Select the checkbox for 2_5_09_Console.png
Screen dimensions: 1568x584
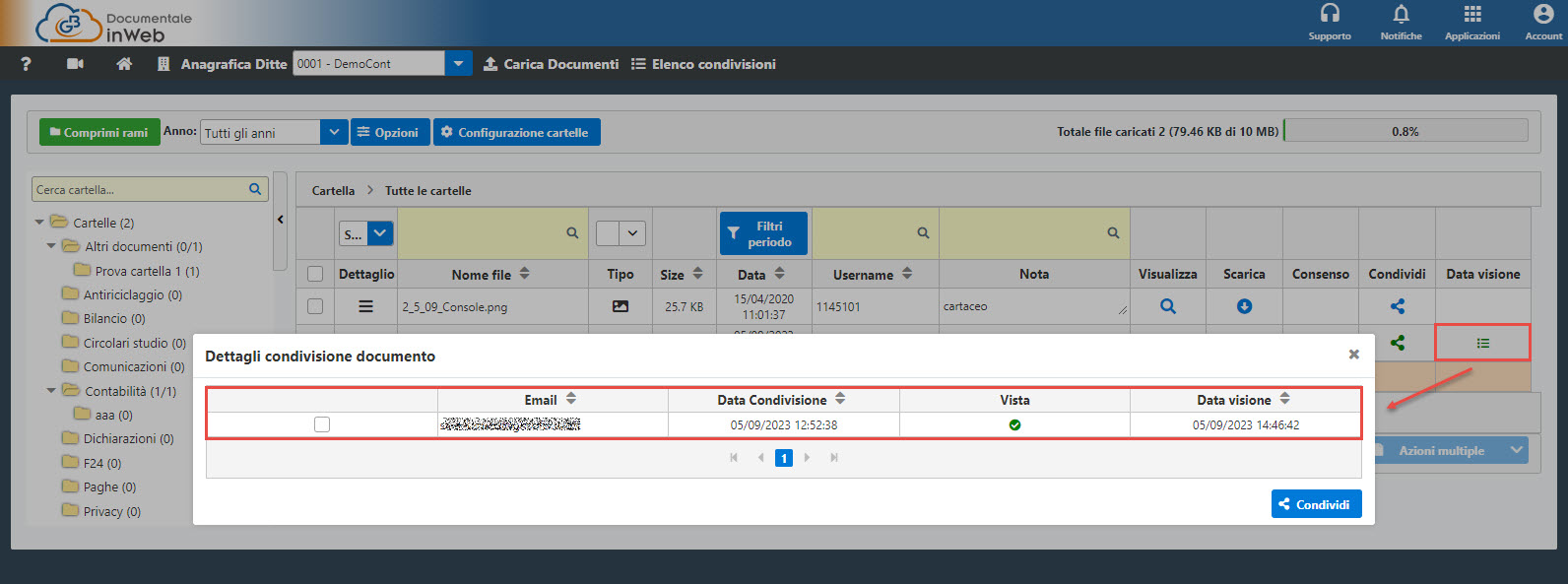tap(315, 306)
